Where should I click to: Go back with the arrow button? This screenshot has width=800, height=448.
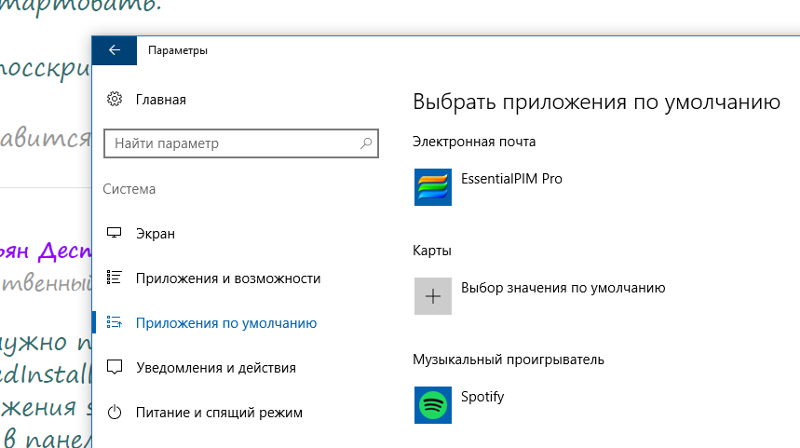pyautogui.click(x=114, y=50)
